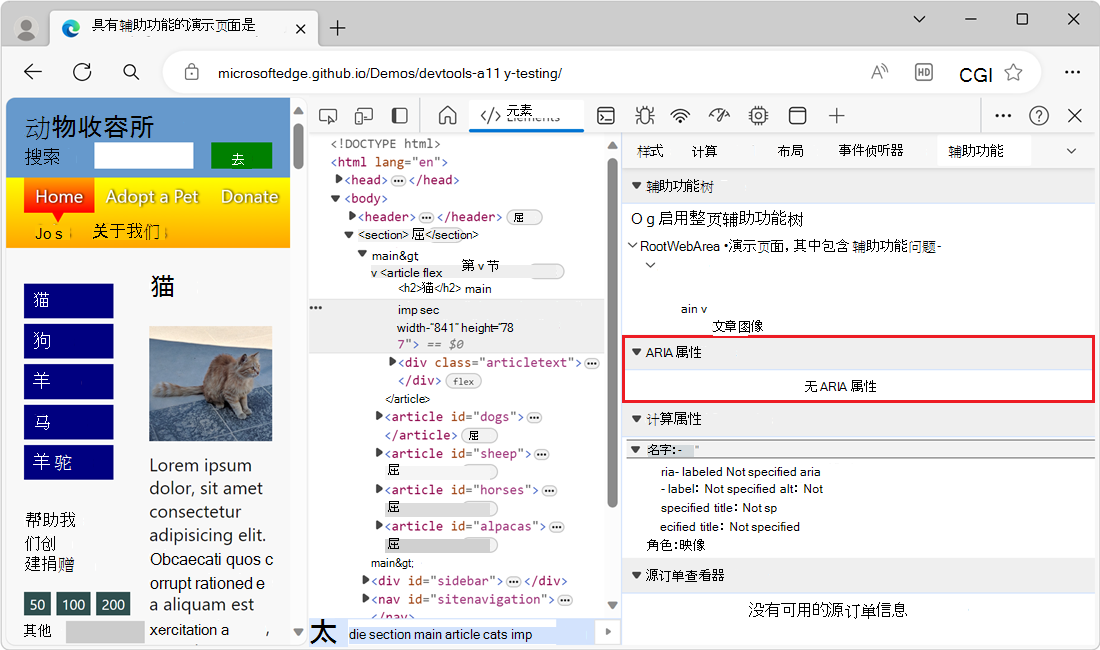Click the green 去 search button

pyautogui.click(x=241, y=156)
